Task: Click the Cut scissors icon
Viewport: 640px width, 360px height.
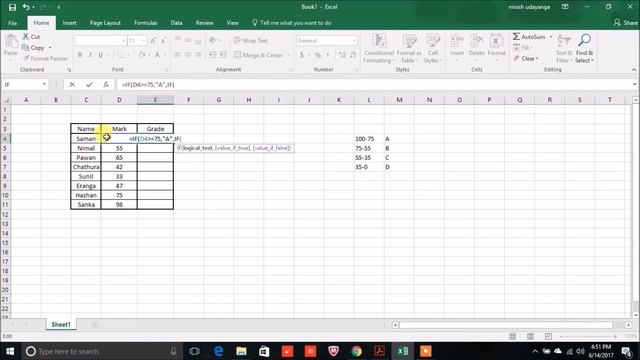Action: tap(26, 37)
